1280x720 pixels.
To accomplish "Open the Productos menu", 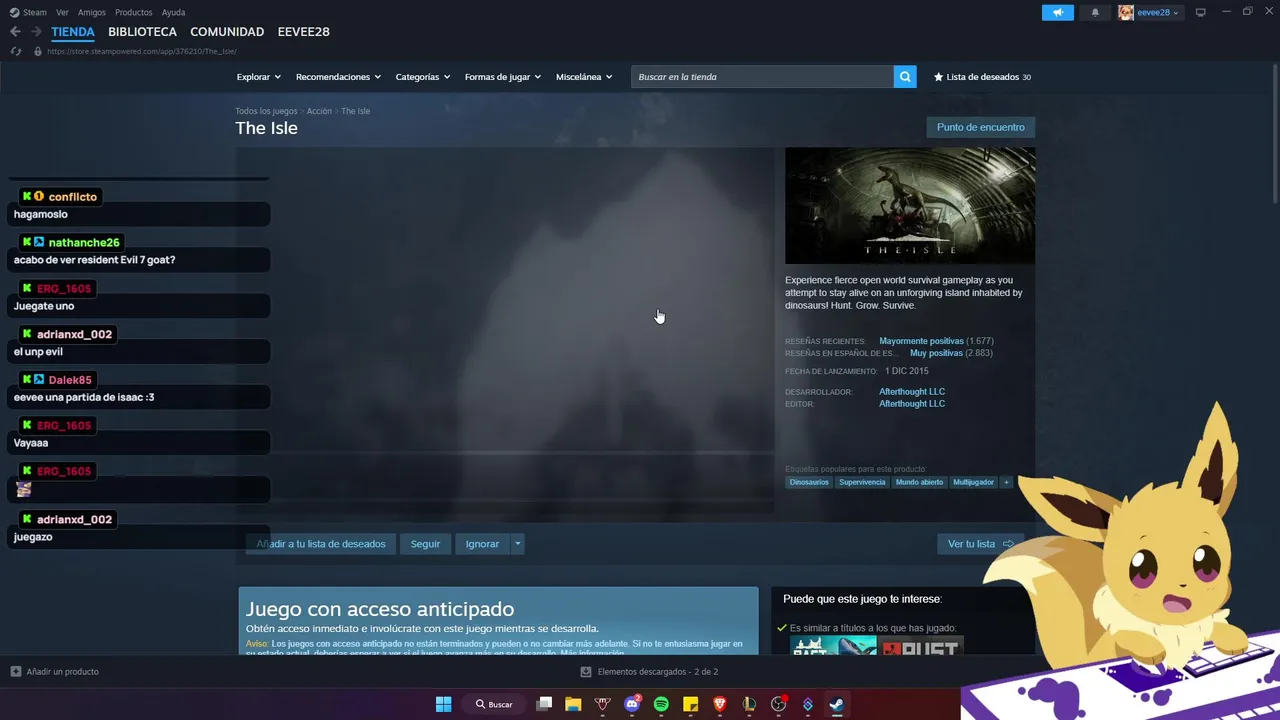I will pos(134,12).
